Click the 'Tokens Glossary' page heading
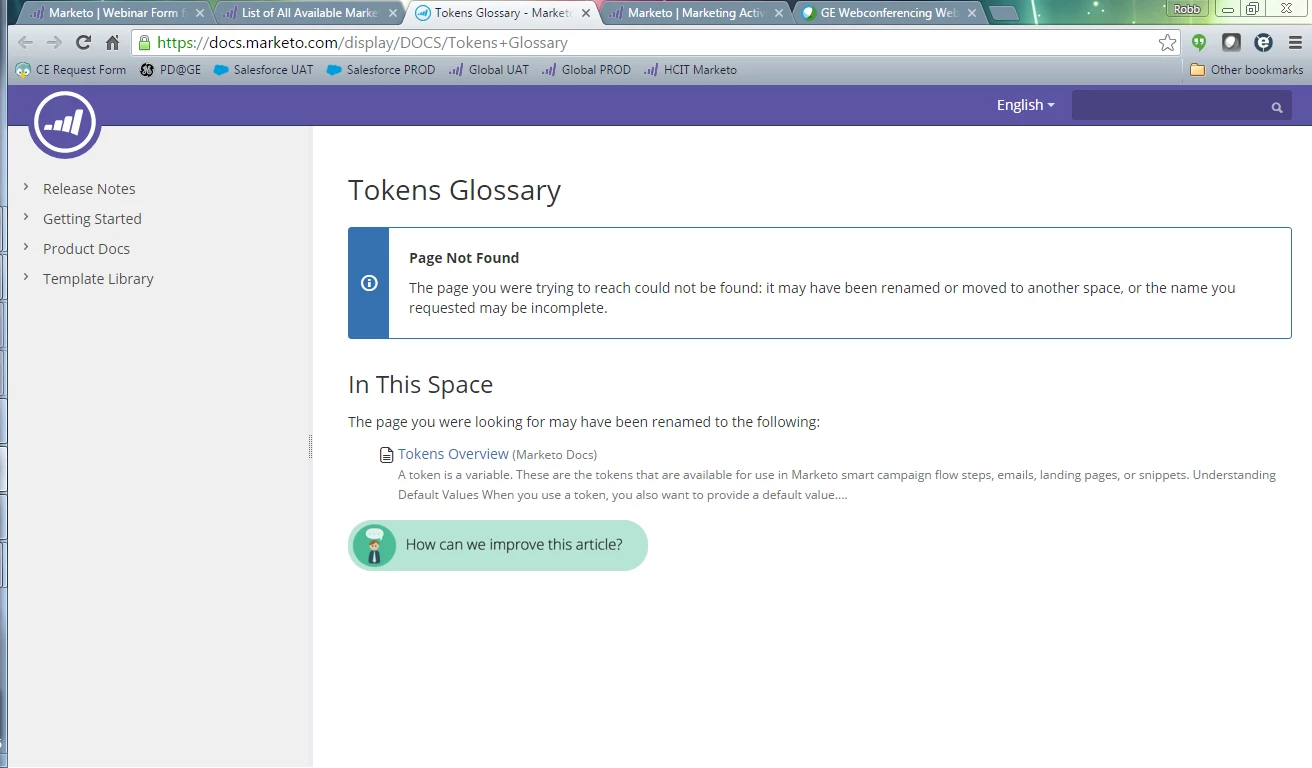Viewport: 1312px width, 768px height. (x=454, y=190)
